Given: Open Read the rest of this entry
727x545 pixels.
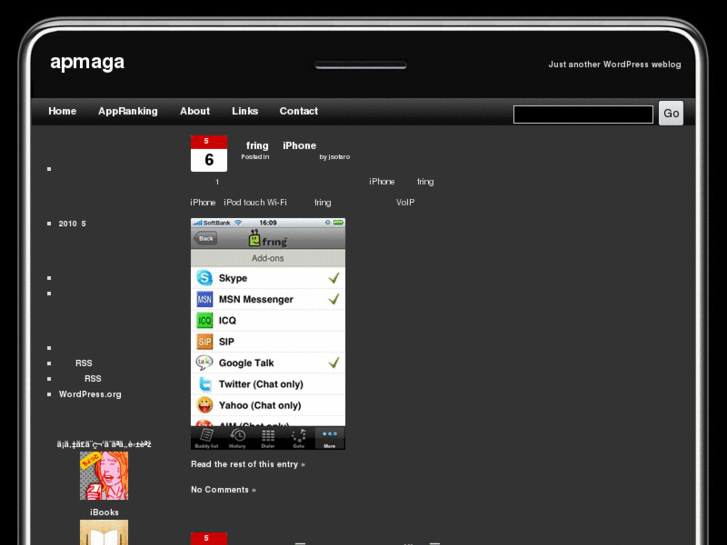Looking at the screenshot, I should (x=248, y=464).
